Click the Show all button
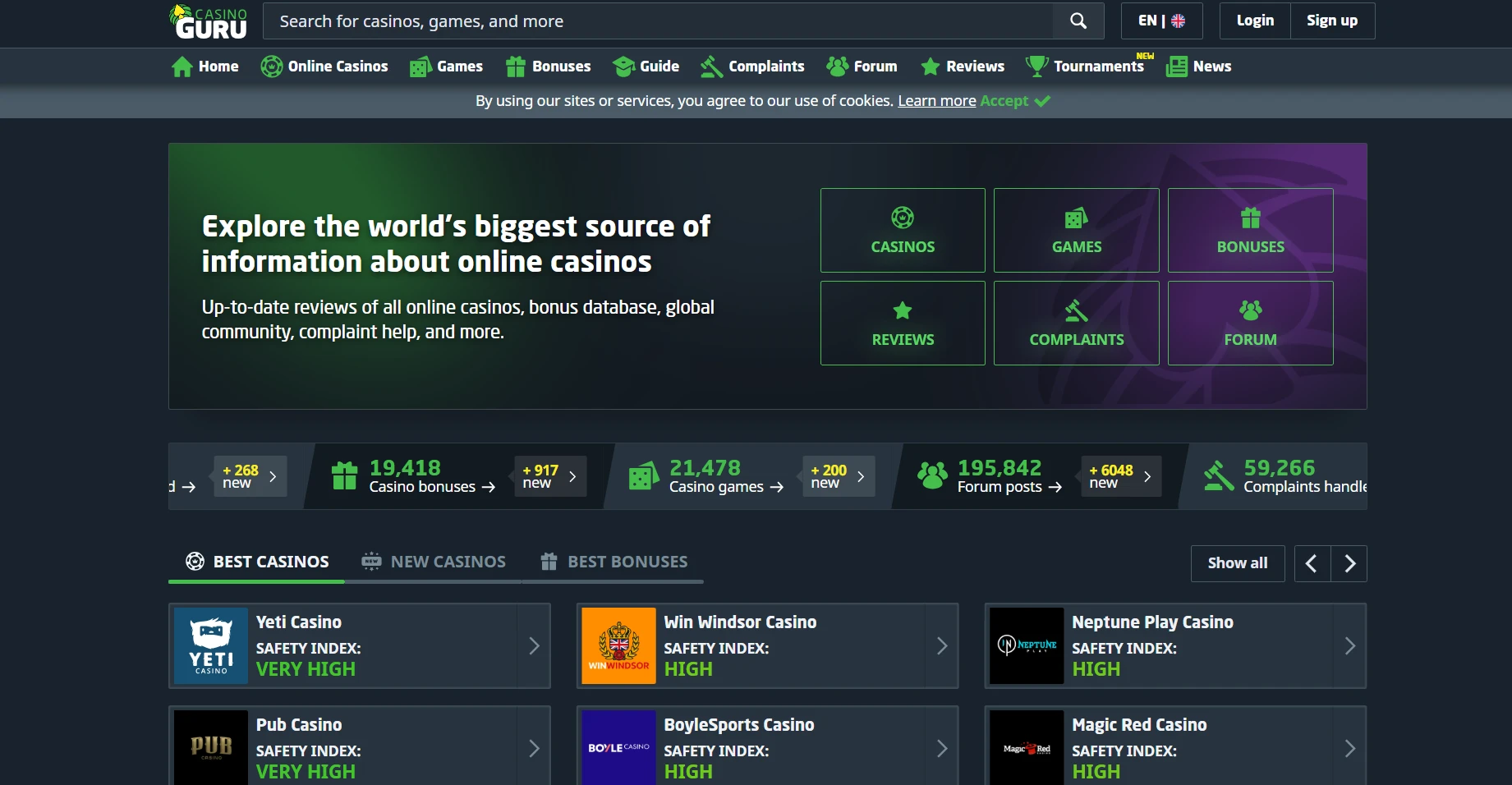Image resolution: width=1512 pixels, height=785 pixels. pos(1237,563)
